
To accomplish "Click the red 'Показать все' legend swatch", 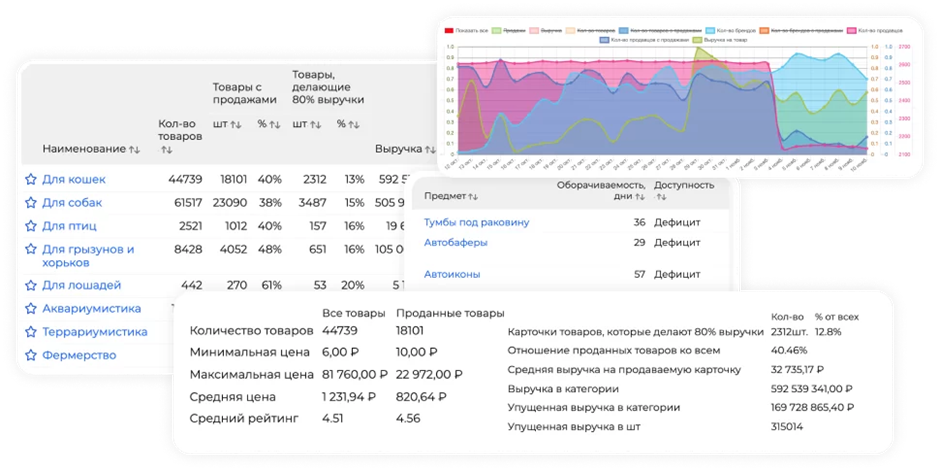I will tap(449, 31).
